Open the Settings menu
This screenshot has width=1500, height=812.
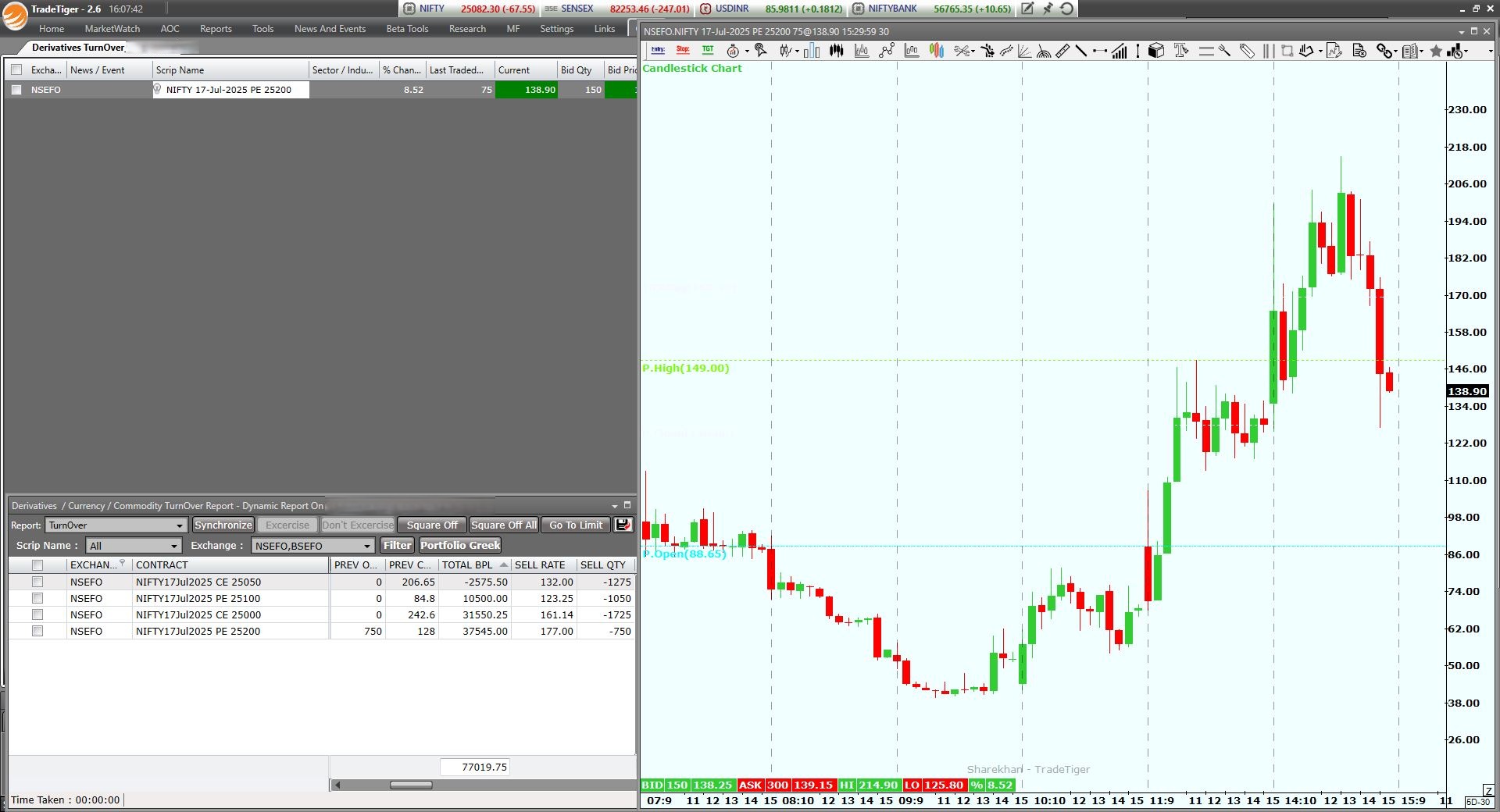click(x=556, y=29)
